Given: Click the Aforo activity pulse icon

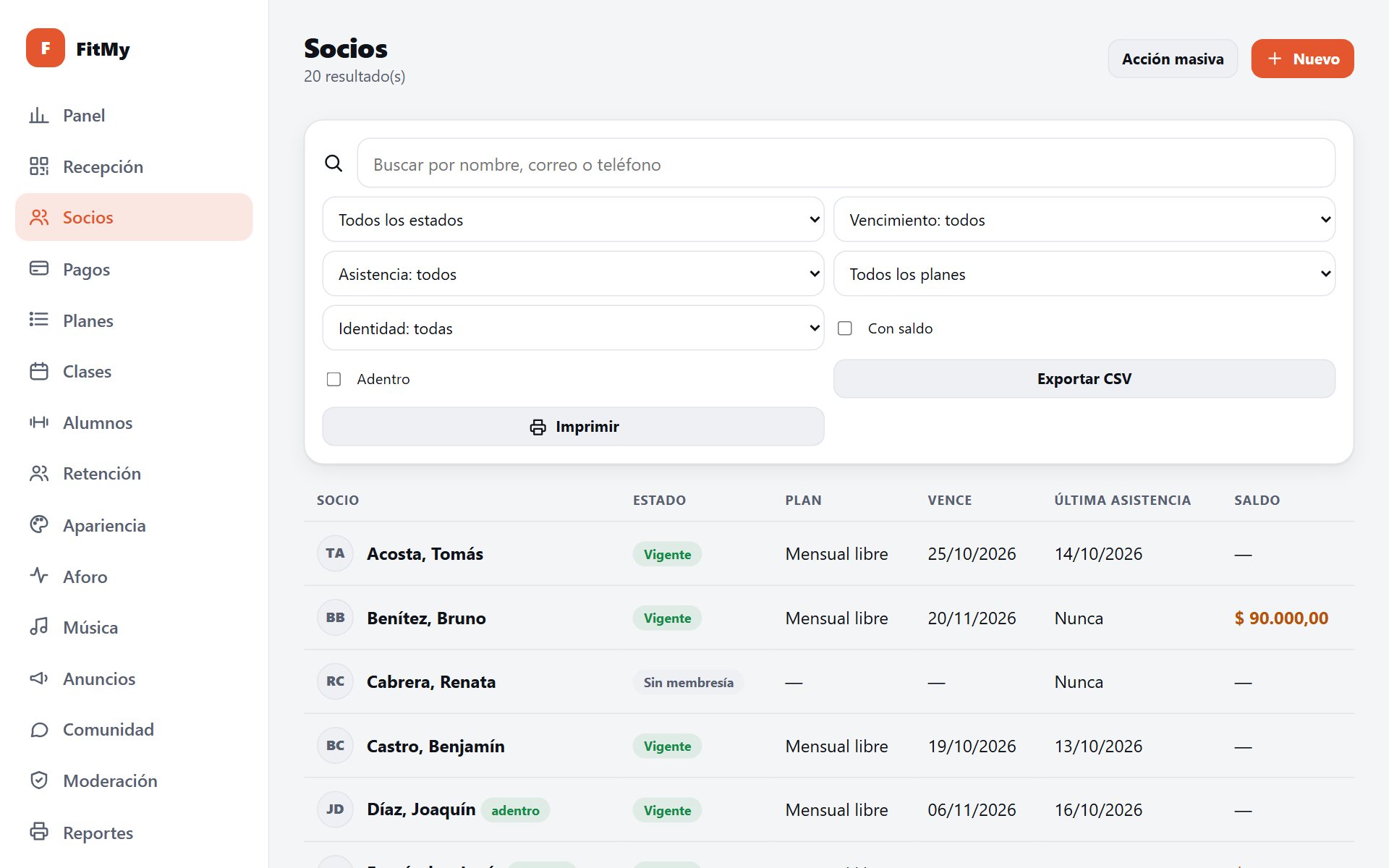Looking at the screenshot, I should (x=39, y=576).
